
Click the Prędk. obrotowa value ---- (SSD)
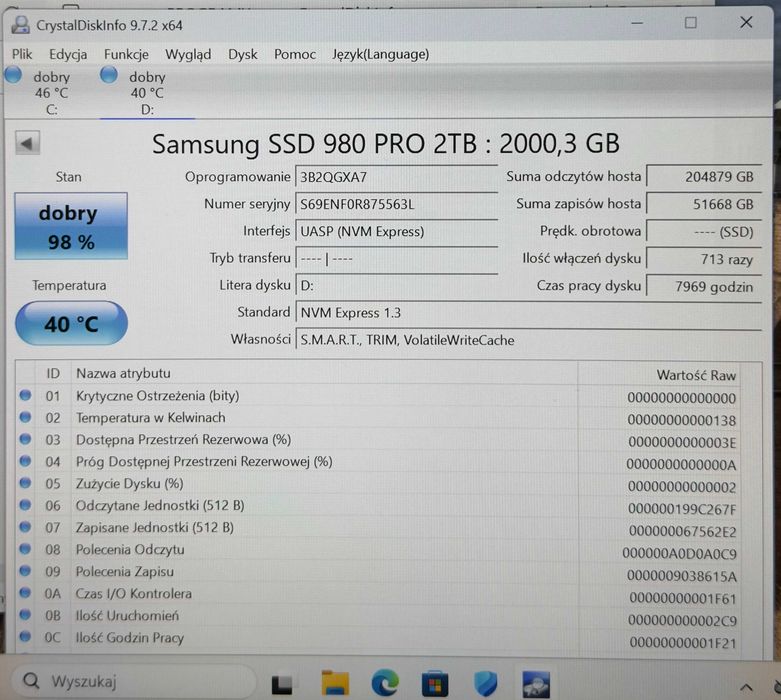pos(704,232)
